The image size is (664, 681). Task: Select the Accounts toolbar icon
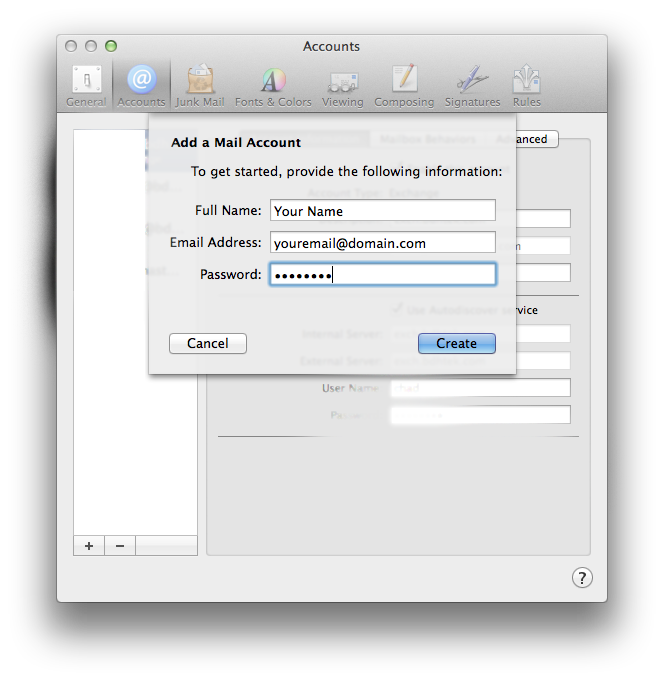click(141, 86)
